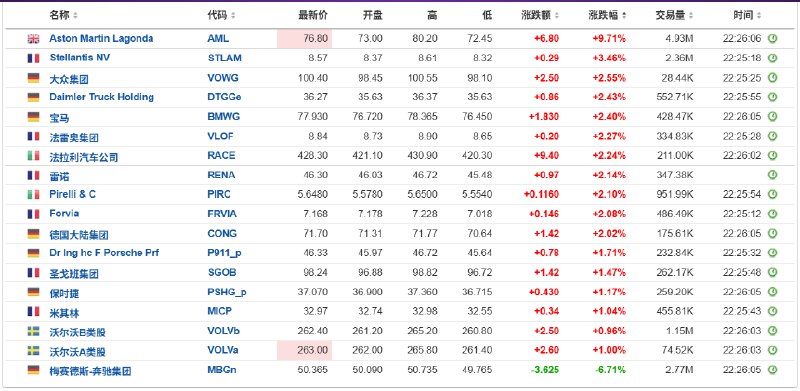Open the 法拉利汽车公司 stock link

[x=84, y=156]
